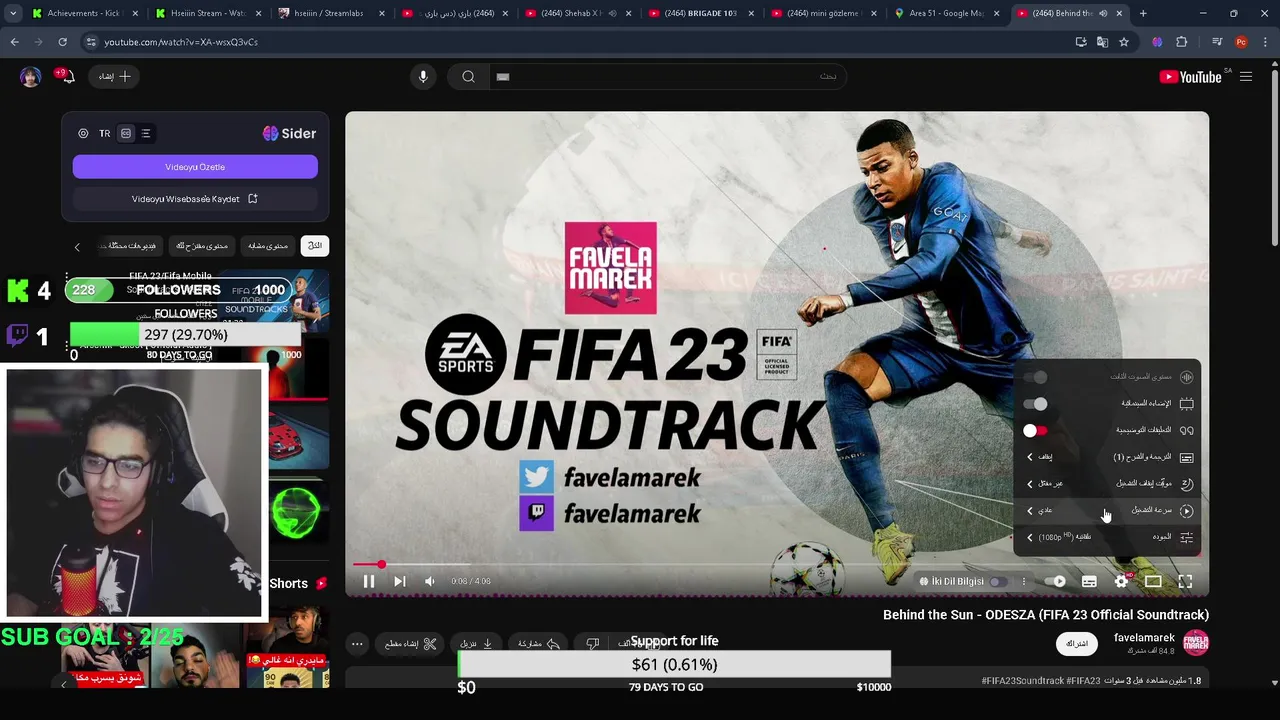
Task: Open the notifications bell
Action: [x=68, y=77]
